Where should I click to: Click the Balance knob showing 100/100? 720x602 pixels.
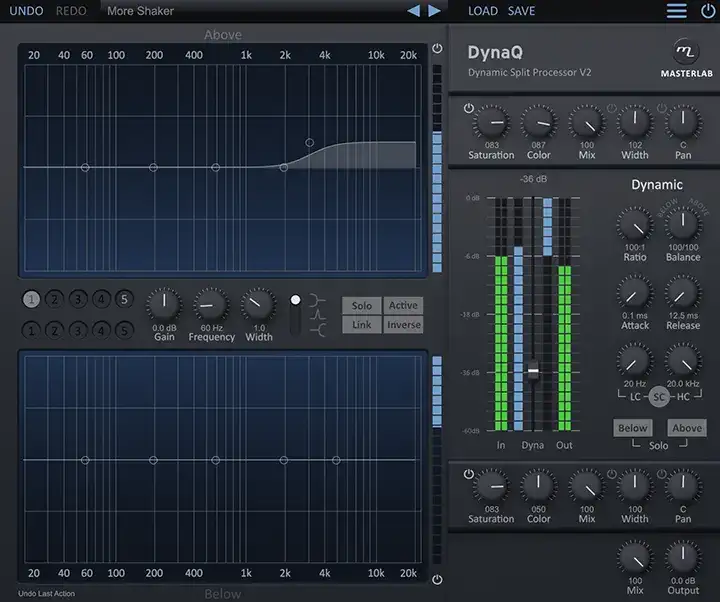(x=683, y=224)
